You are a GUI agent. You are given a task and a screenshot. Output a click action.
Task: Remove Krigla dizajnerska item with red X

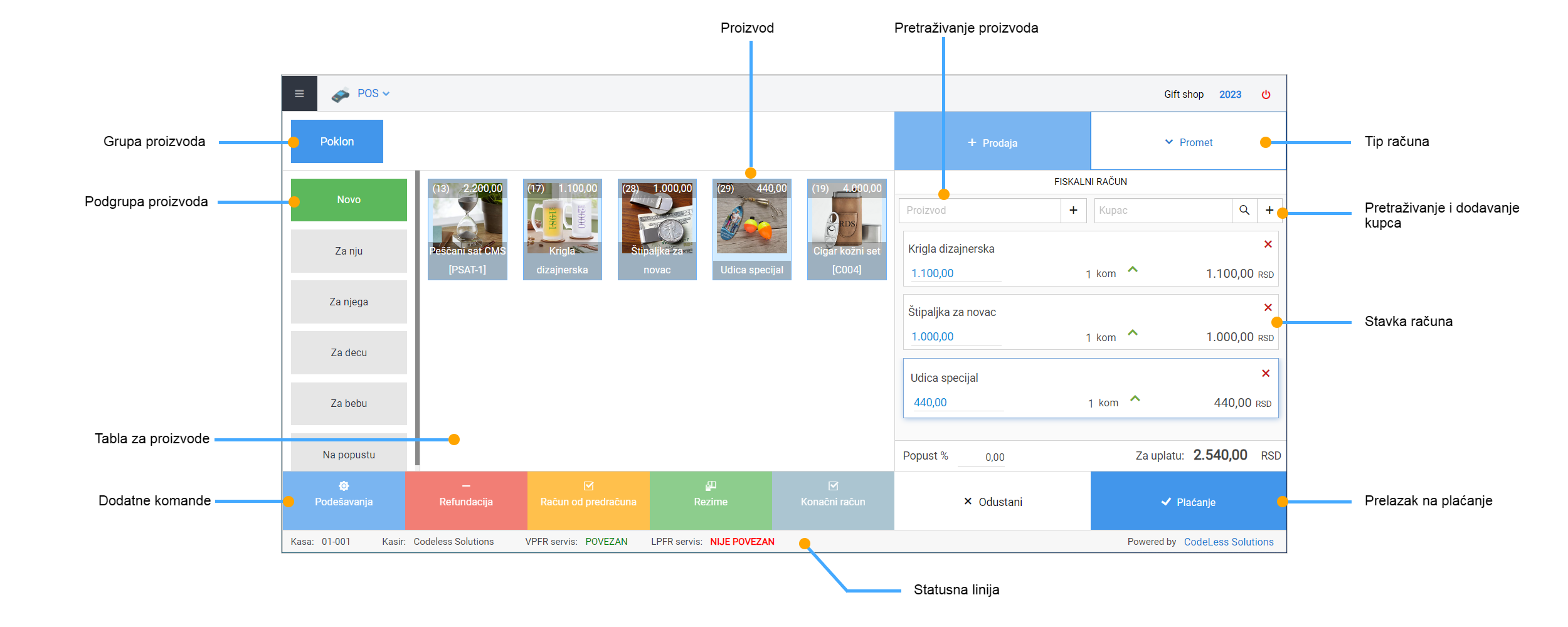(x=1268, y=244)
